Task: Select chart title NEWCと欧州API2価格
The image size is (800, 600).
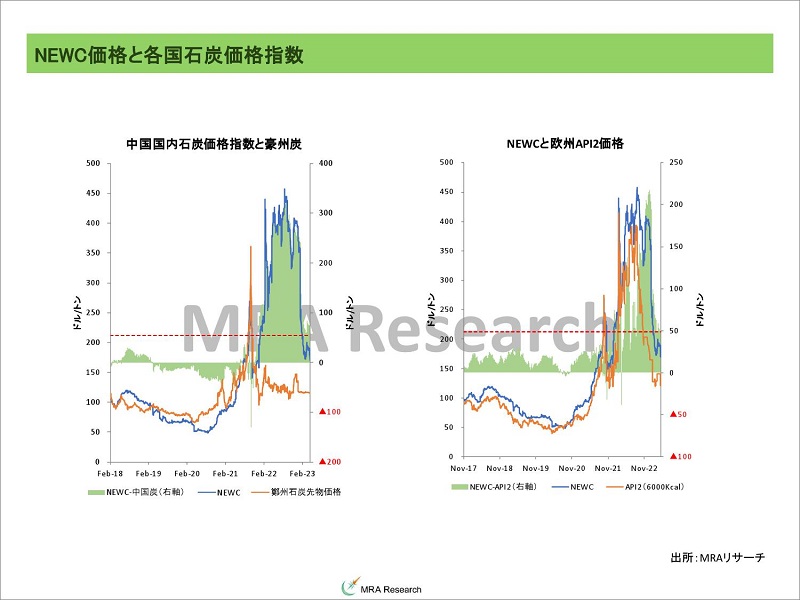Action: pos(565,144)
